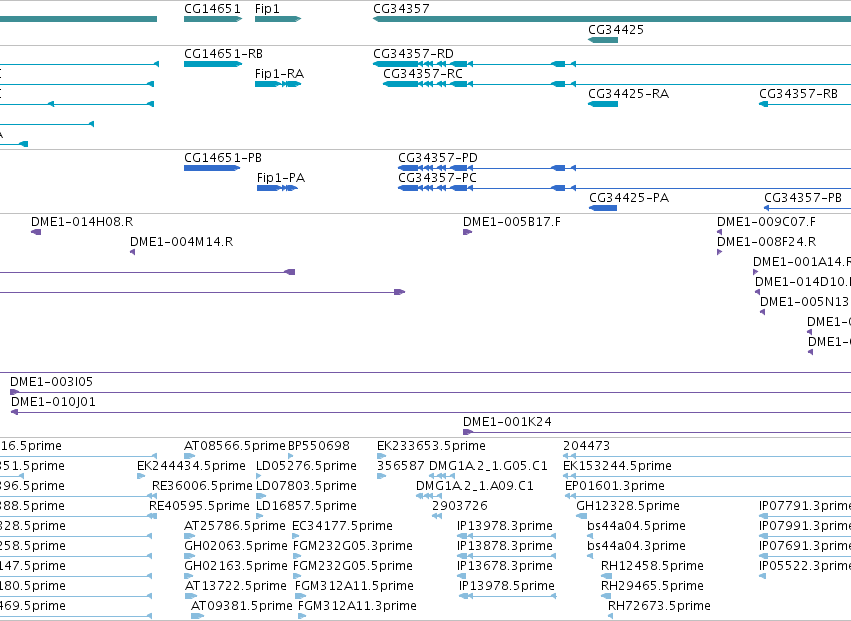Viewport: 851px width, 621px height.
Task: Select EST EC34177.5prime
Action: tap(342, 527)
